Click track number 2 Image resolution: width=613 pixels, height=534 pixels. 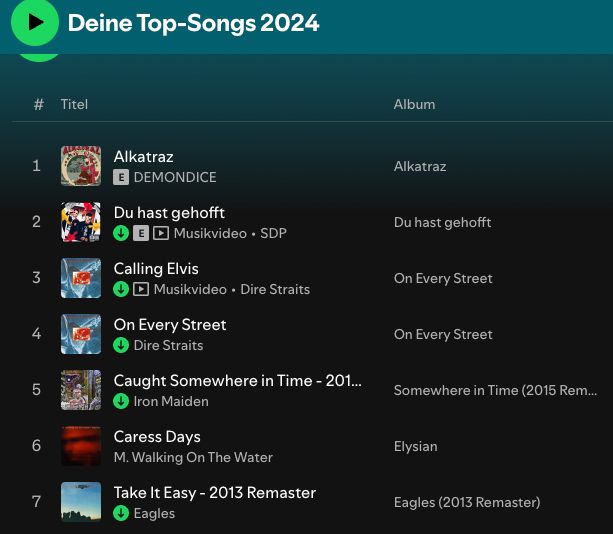36,222
